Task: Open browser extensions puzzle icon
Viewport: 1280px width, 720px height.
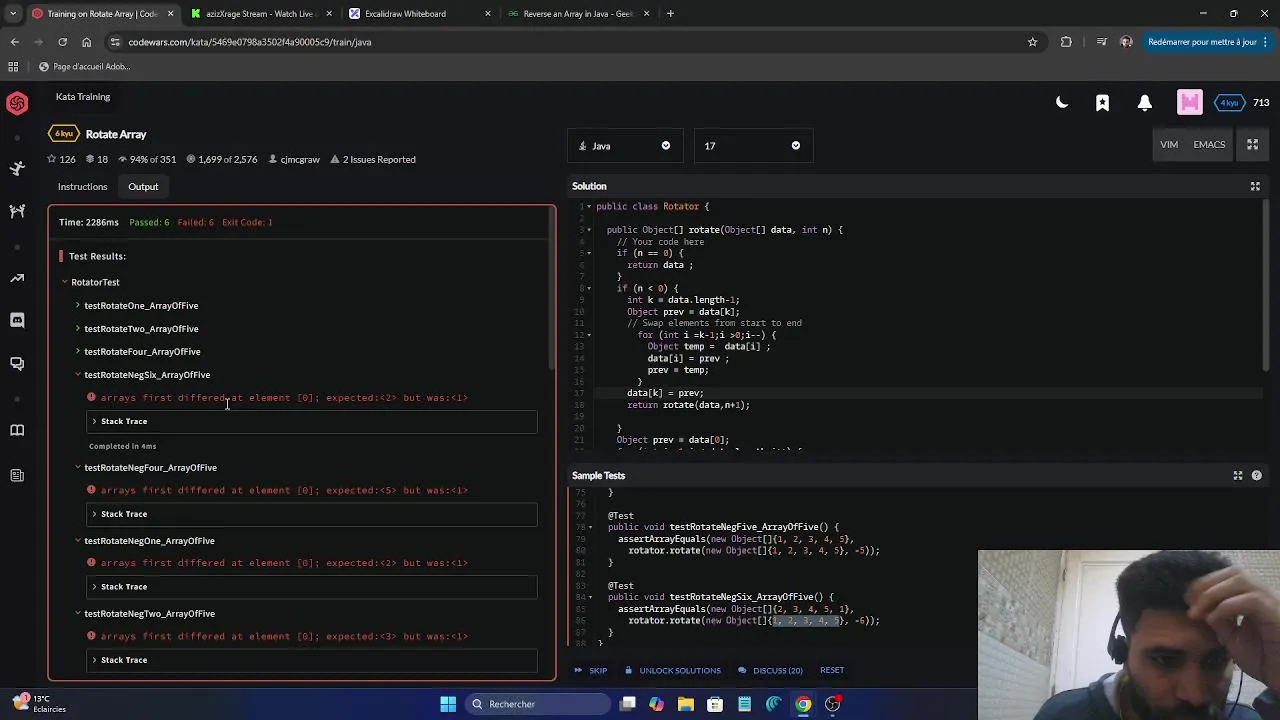Action: point(1066,42)
